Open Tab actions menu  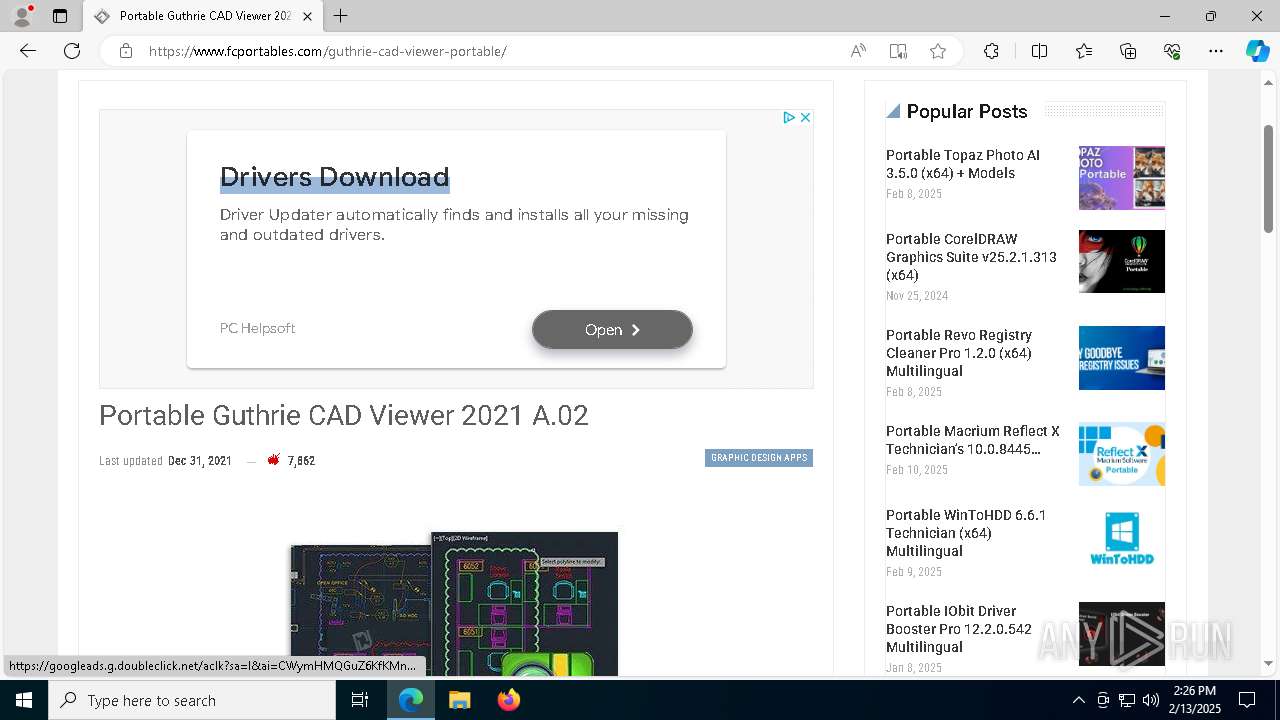(x=60, y=16)
